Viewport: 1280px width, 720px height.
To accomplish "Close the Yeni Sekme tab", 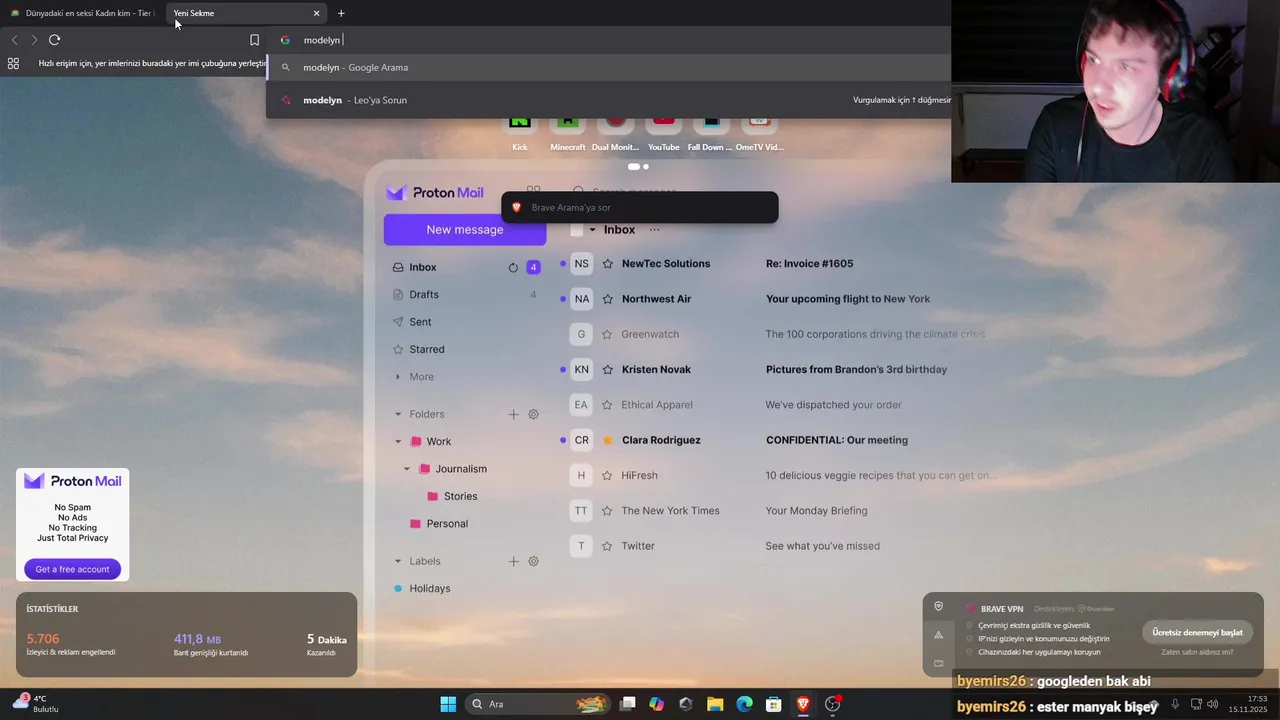I will coord(317,13).
